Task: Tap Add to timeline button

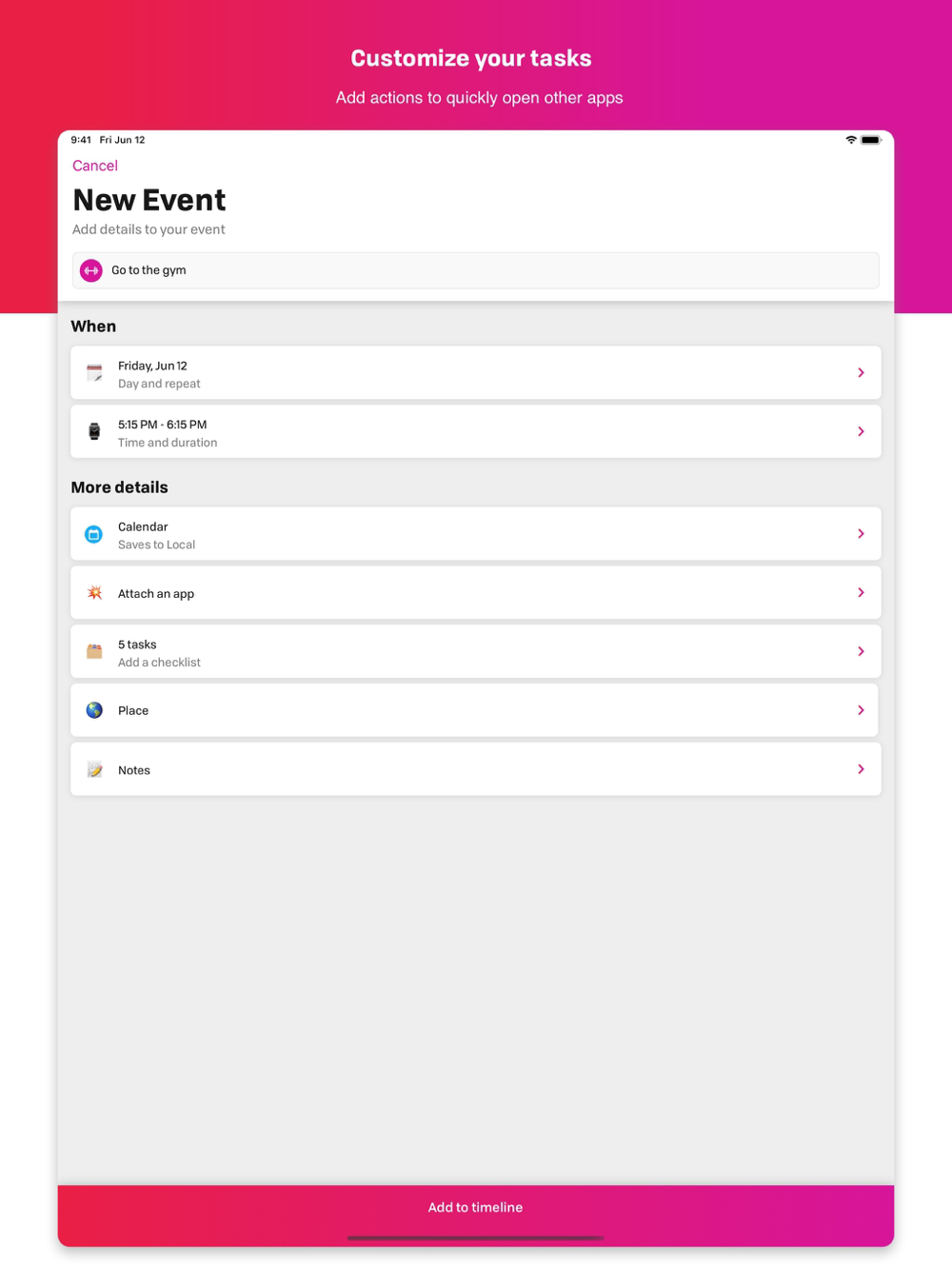Action: point(476,1207)
